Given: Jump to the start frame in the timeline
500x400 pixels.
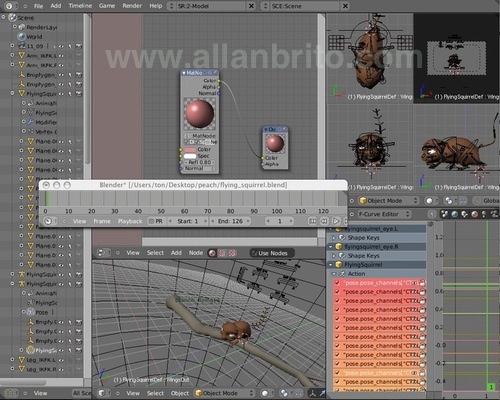Looking at the screenshot, I should [x=312, y=221].
